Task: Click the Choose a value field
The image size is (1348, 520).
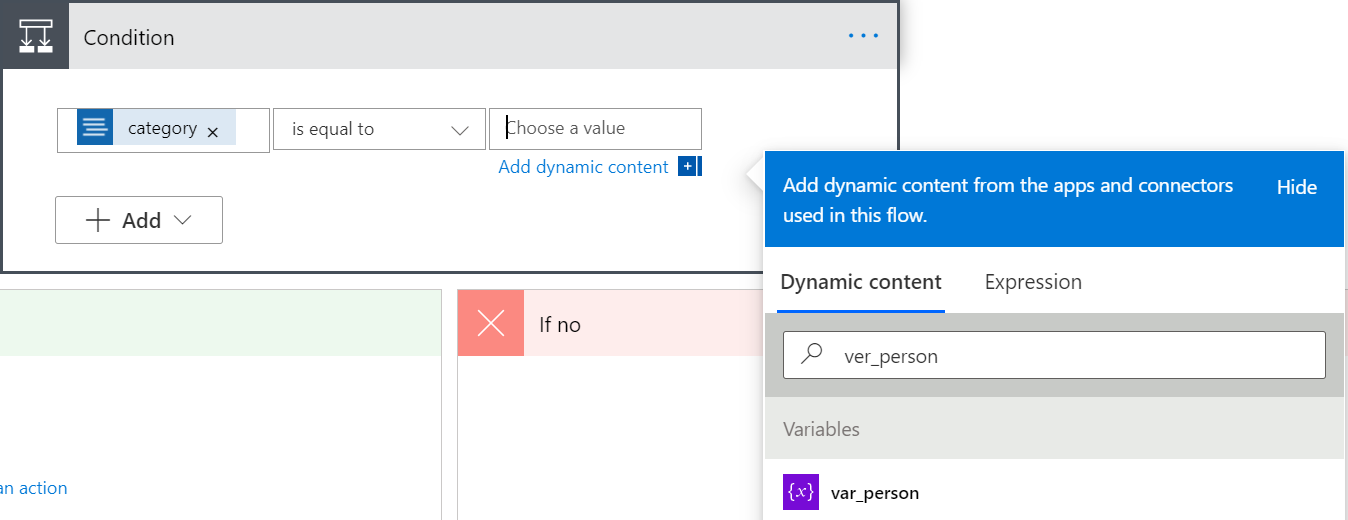Action: click(x=596, y=128)
